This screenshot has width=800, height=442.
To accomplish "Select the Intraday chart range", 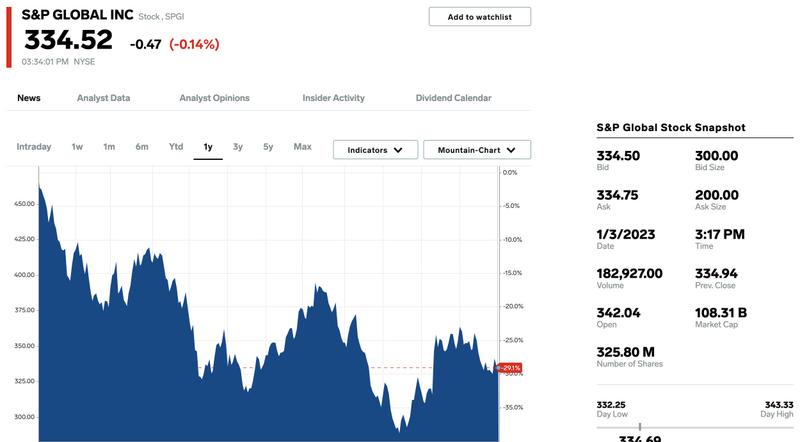I will coord(34,147).
